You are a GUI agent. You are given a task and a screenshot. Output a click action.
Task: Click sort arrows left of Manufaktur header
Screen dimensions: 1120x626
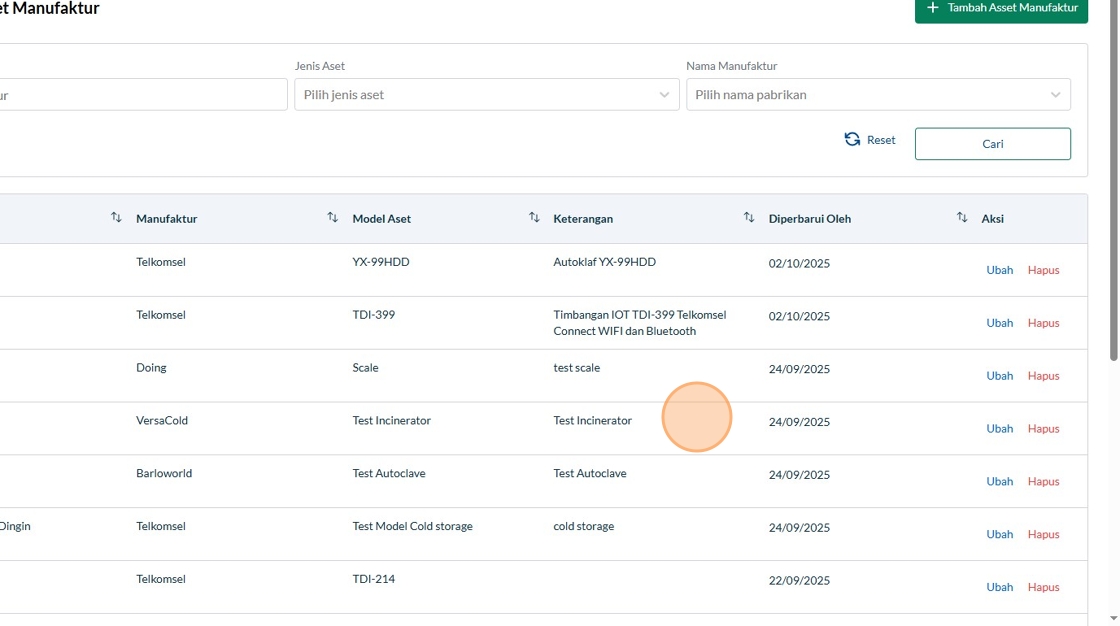[116, 218]
